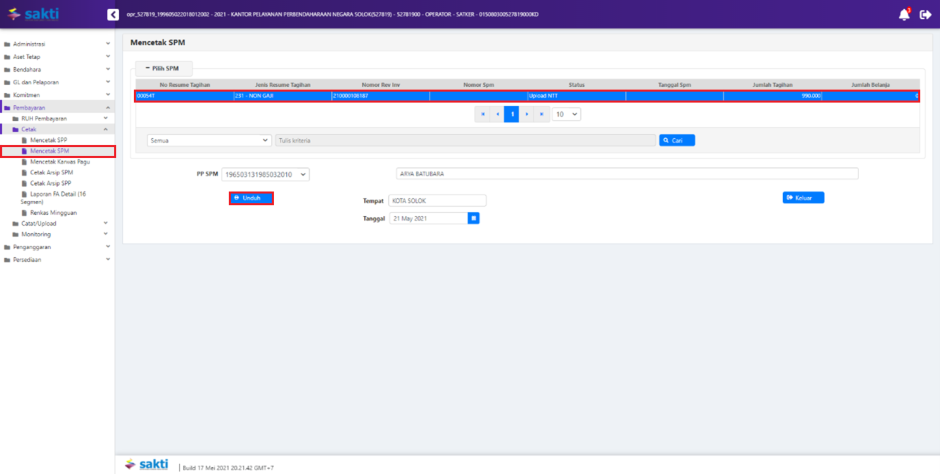Go to the previous results page

[x=497, y=114]
